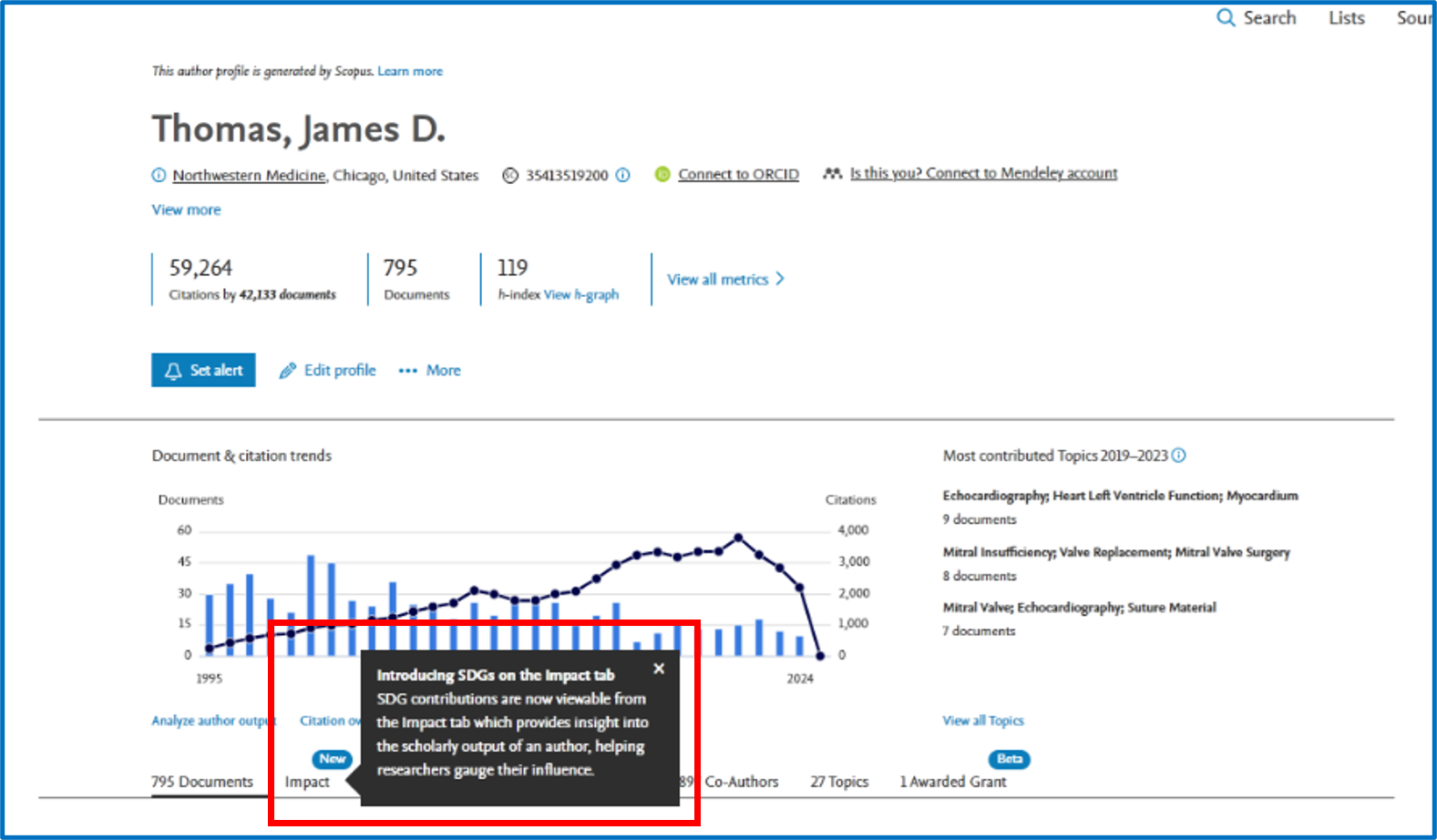Image resolution: width=1437 pixels, height=840 pixels.
Task: Open View all Topics link
Action: point(983,721)
